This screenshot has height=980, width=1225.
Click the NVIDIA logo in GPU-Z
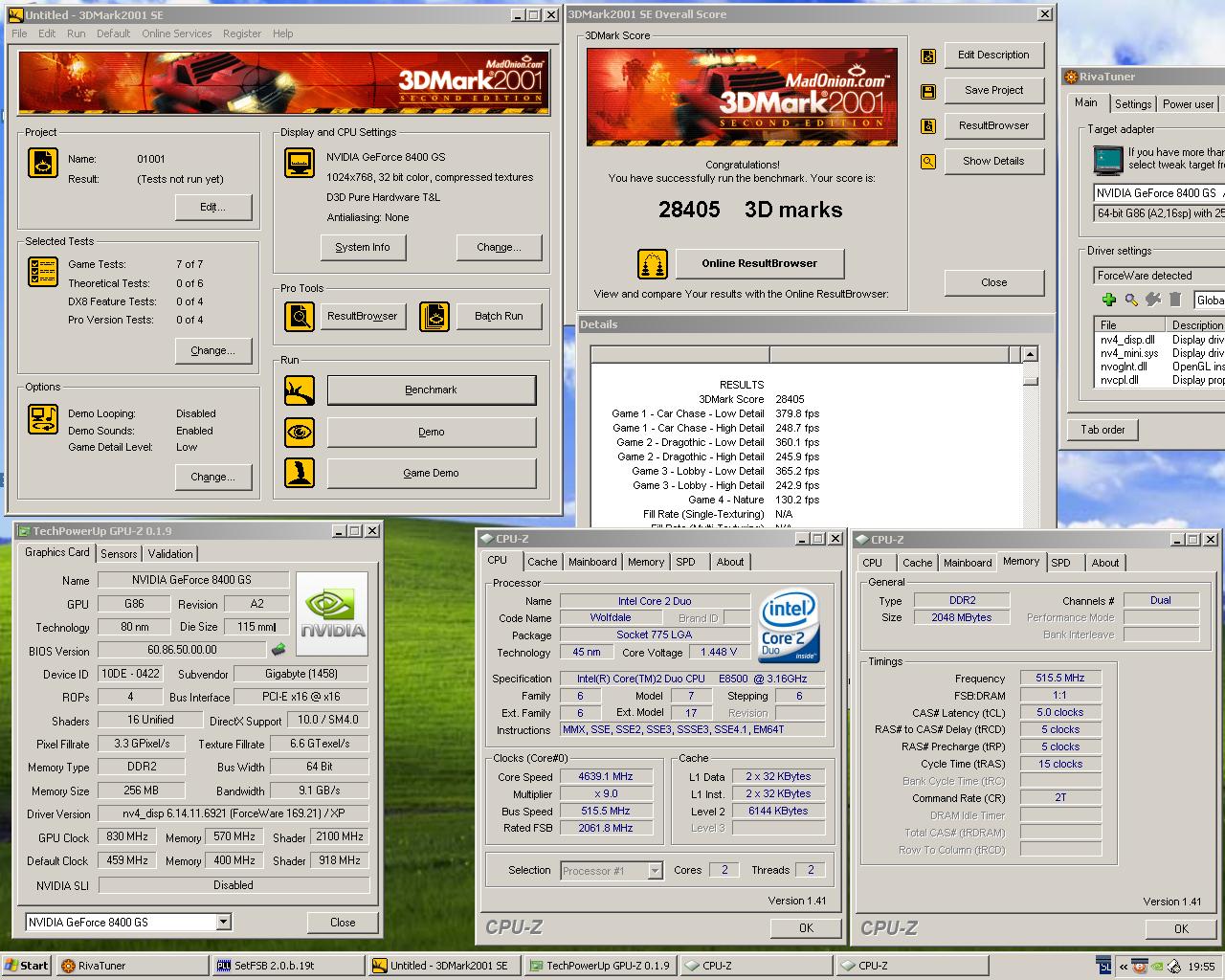[332, 613]
